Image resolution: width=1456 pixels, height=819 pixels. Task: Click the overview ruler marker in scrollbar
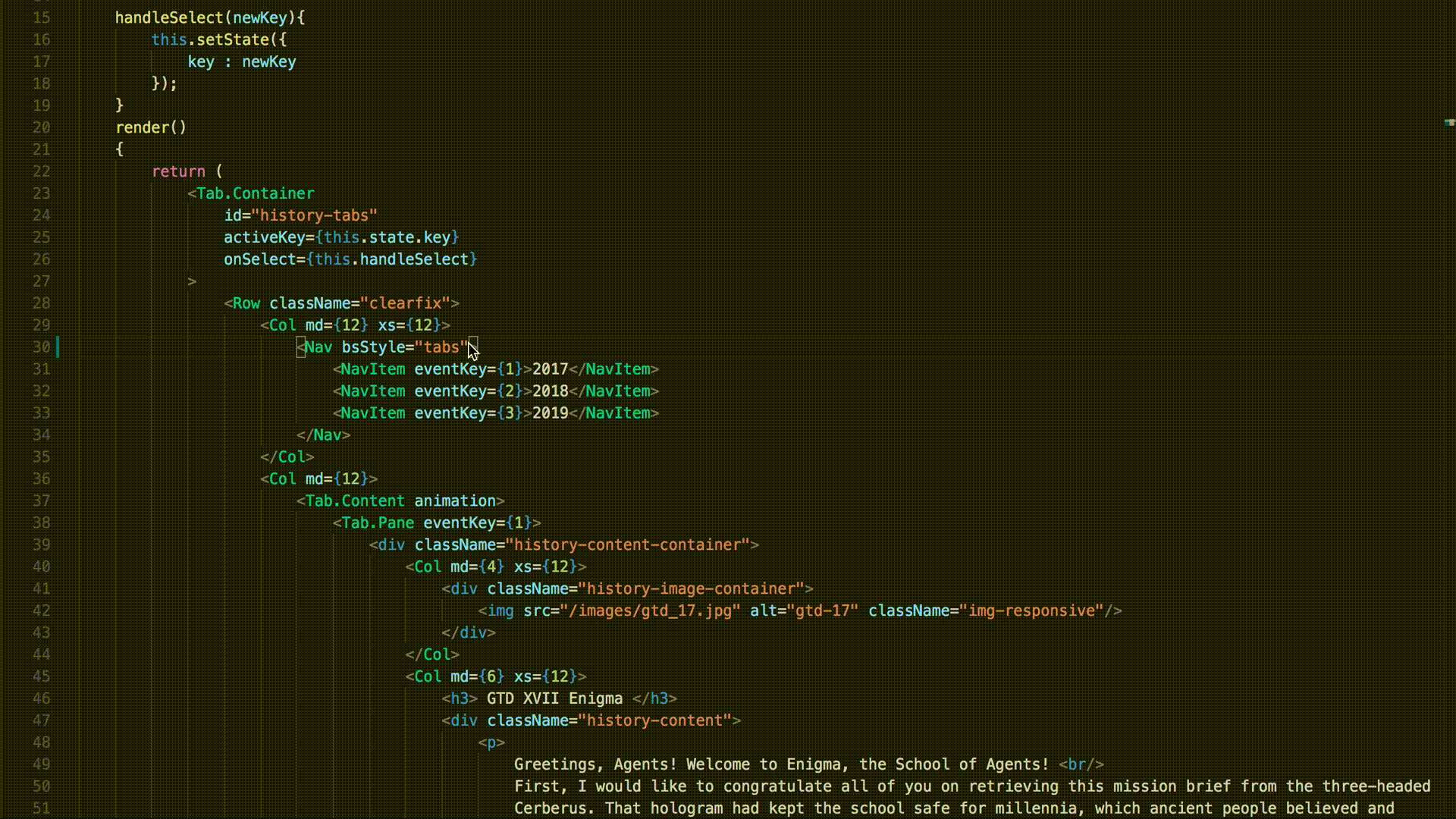(x=1449, y=122)
